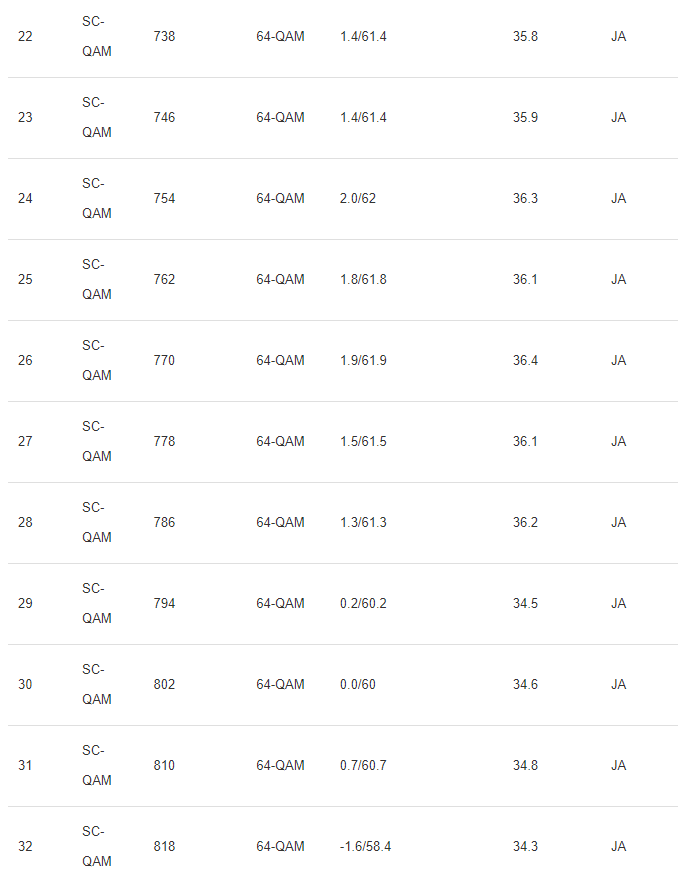Select power level 1.5/61.5 cell
Screen dimensions: 692x880
(363, 442)
